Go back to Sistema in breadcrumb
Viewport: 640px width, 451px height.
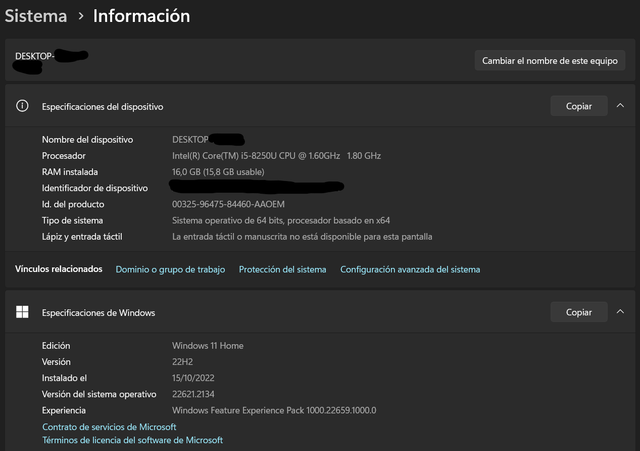(36, 16)
